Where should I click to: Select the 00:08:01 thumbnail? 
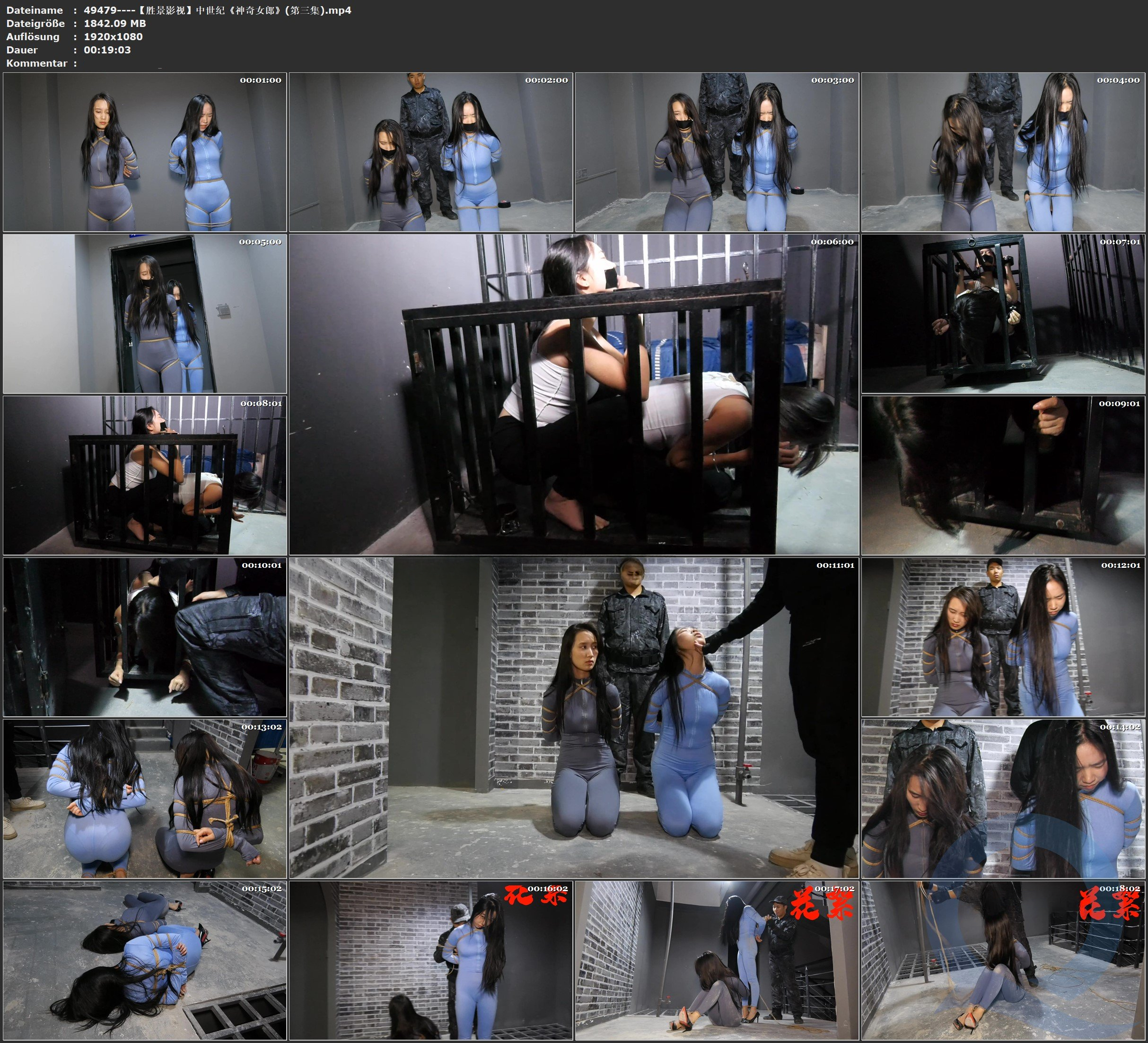coord(145,475)
